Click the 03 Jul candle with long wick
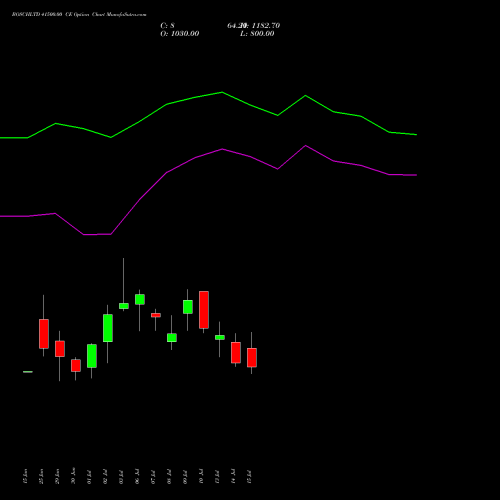 tap(124, 306)
